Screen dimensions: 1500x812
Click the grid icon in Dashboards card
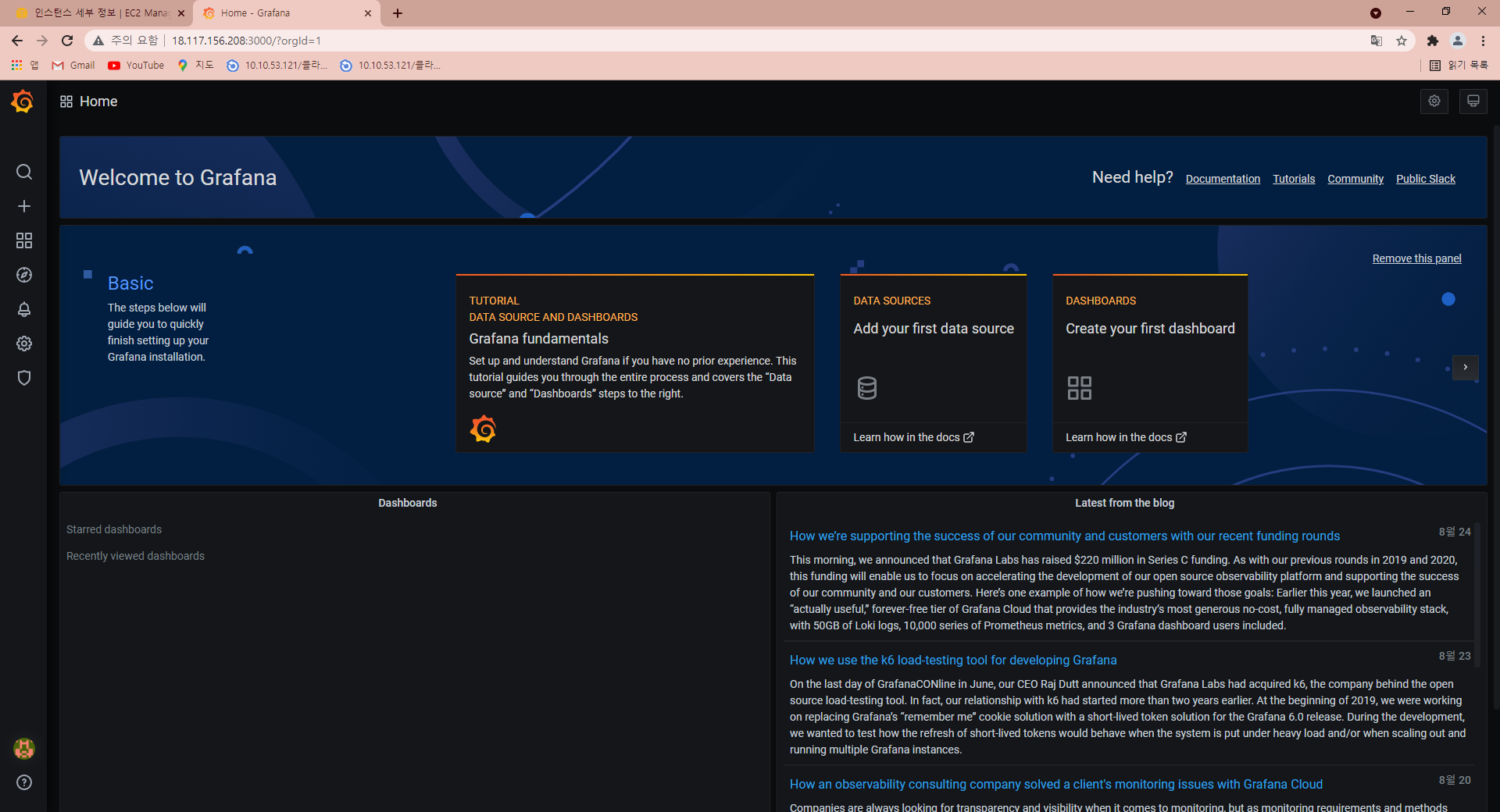tap(1080, 388)
